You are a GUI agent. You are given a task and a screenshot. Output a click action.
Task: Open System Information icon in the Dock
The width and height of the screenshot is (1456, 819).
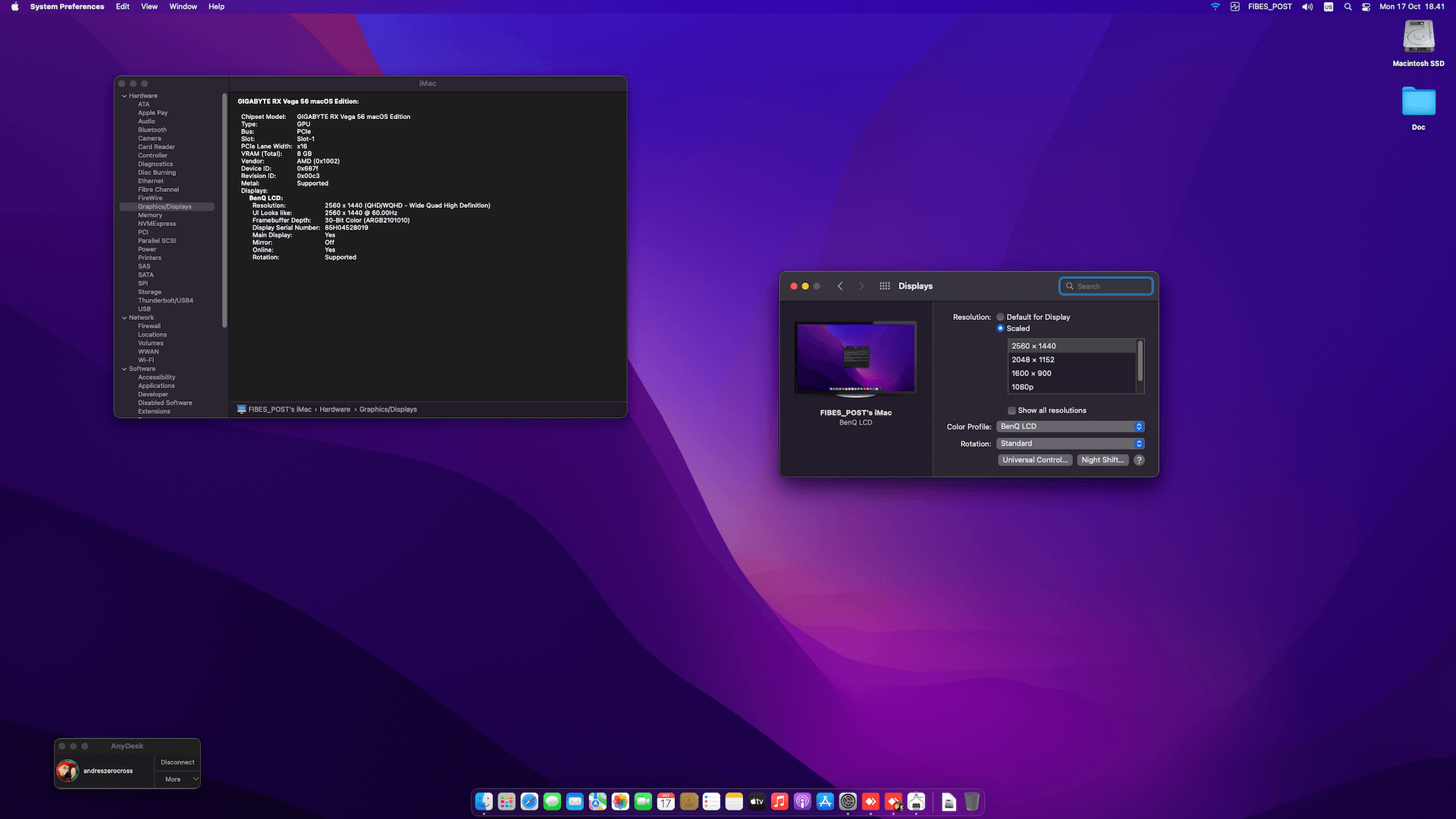click(916, 802)
